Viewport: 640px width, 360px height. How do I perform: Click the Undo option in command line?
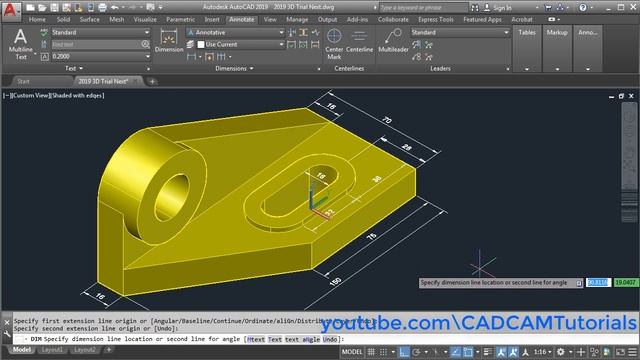tap(330, 339)
